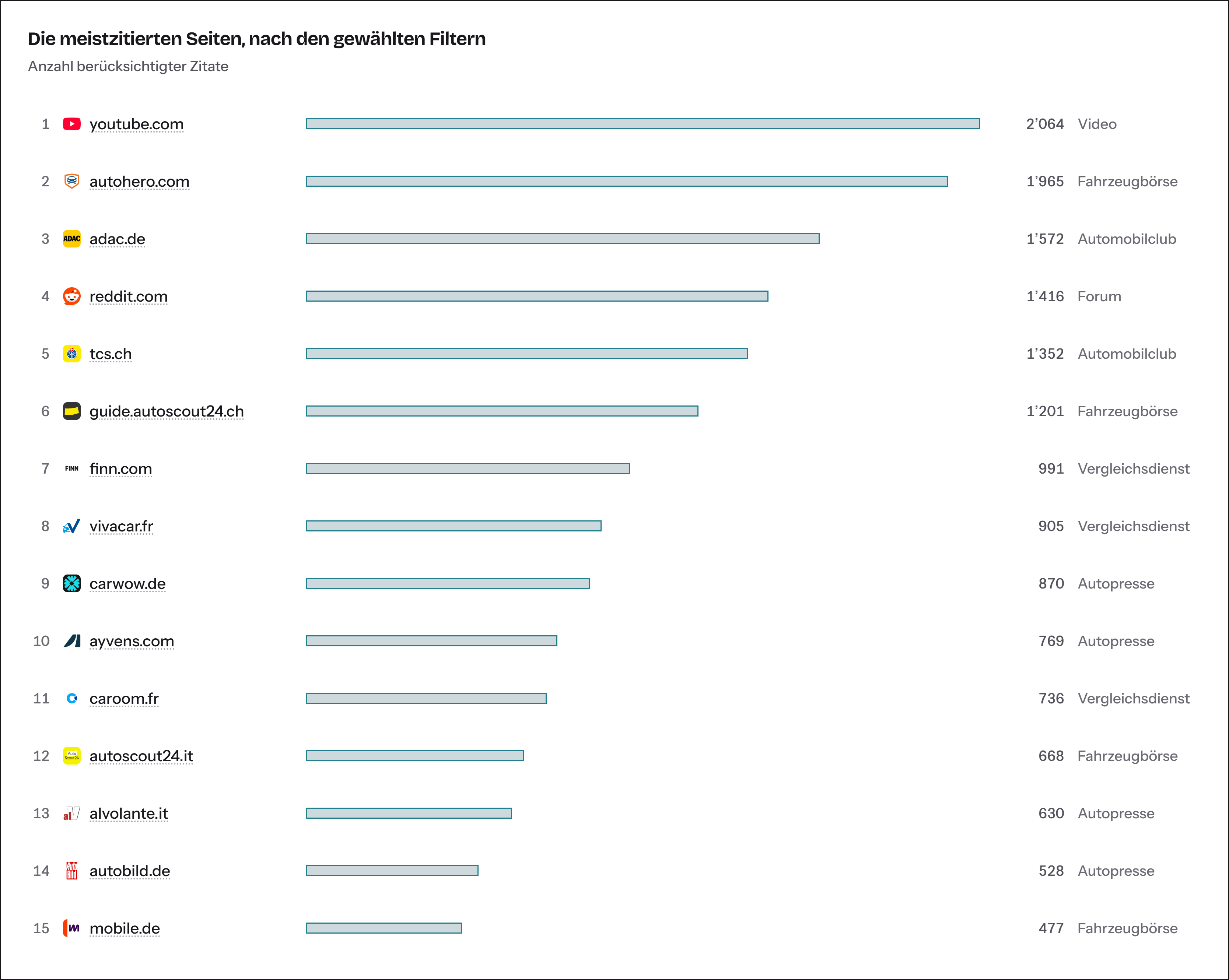Viewport: 1229px width, 980px height.
Task: Click the yellow ADAC logo icon
Action: tap(71, 239)
